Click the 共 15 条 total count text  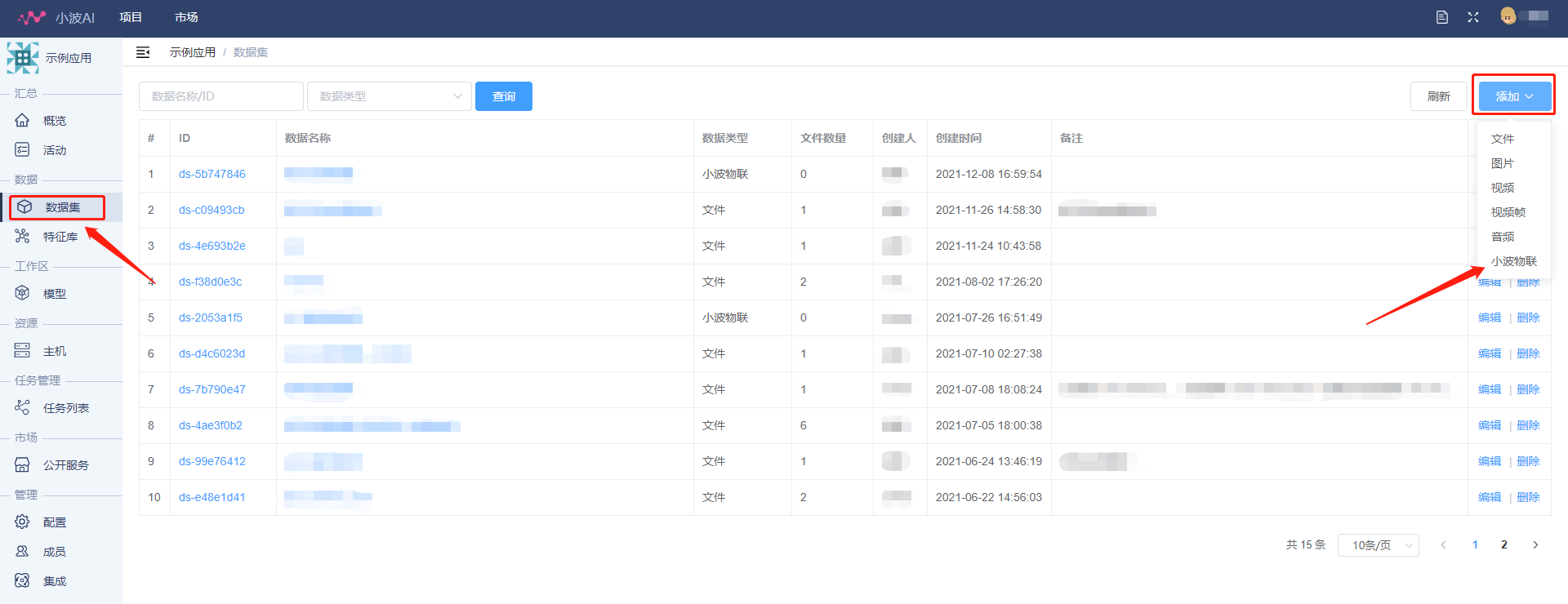[x=1306, y=544]
